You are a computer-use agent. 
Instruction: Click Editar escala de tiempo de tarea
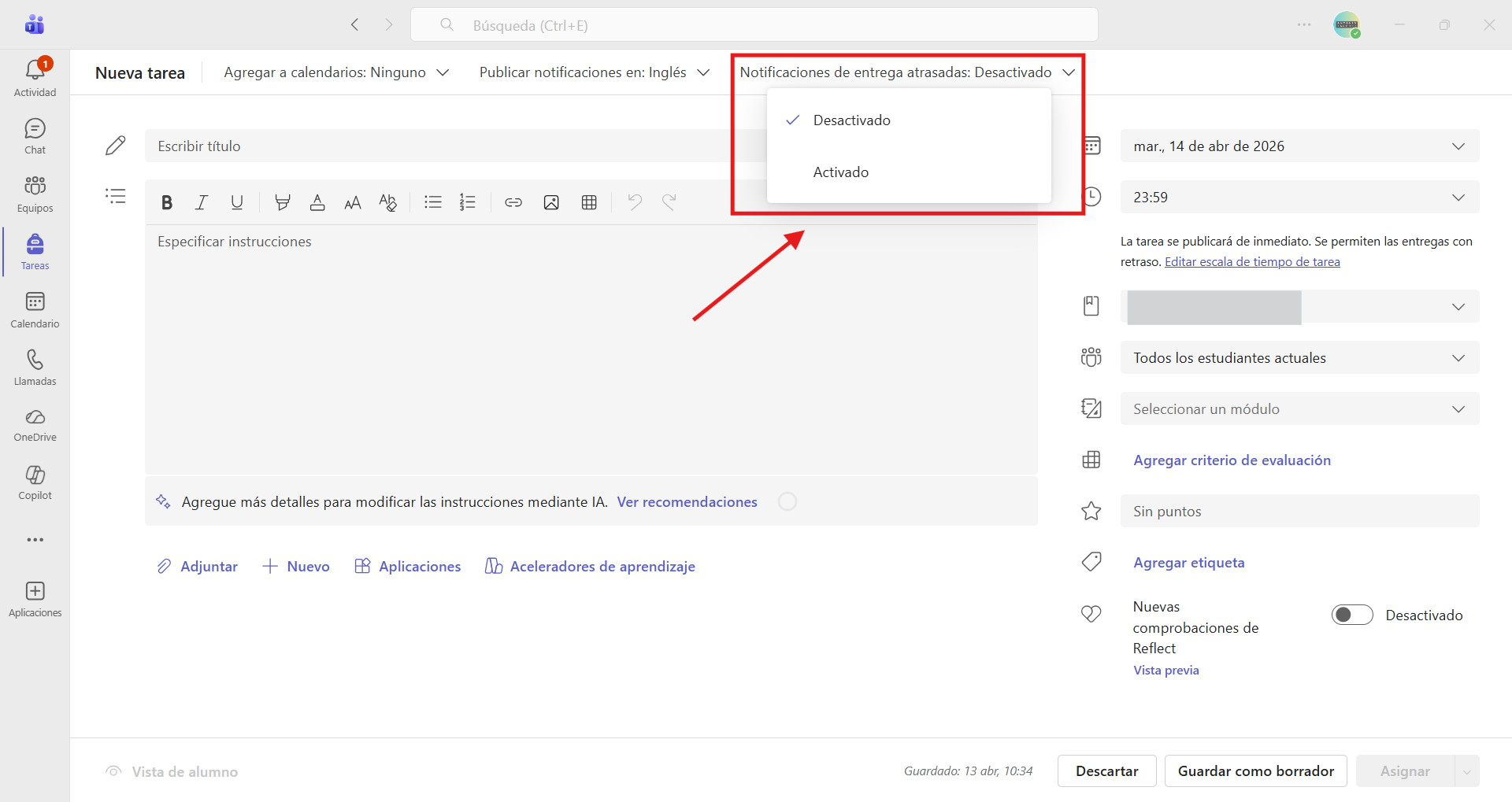click(1252, 262)
